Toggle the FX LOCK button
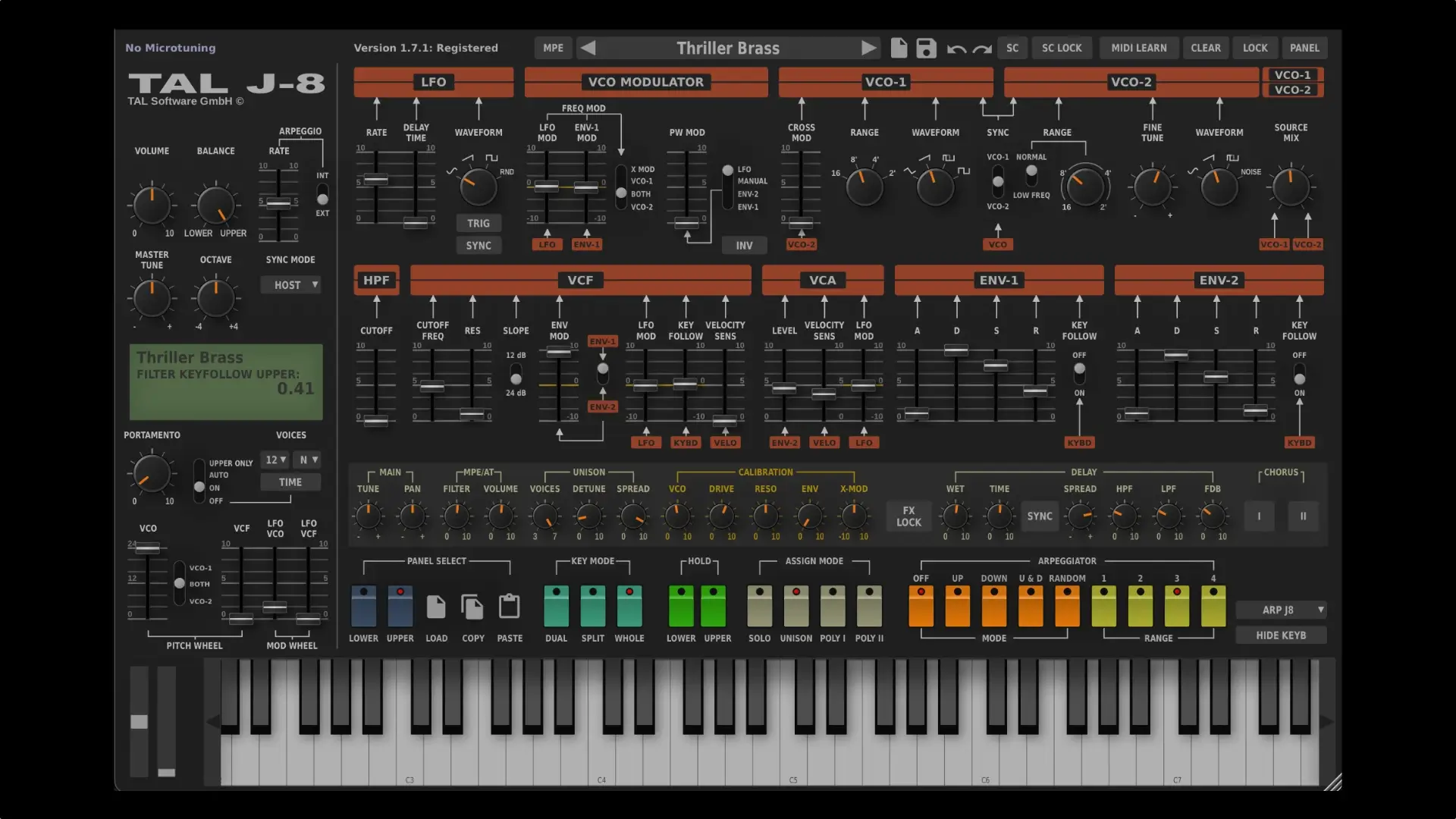1456x819 pixels. (908, 516)
